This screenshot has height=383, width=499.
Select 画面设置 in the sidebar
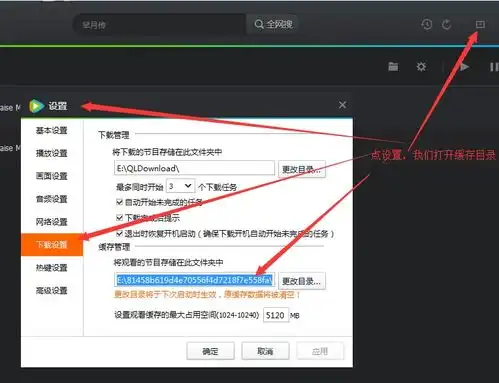pos(52,176)
